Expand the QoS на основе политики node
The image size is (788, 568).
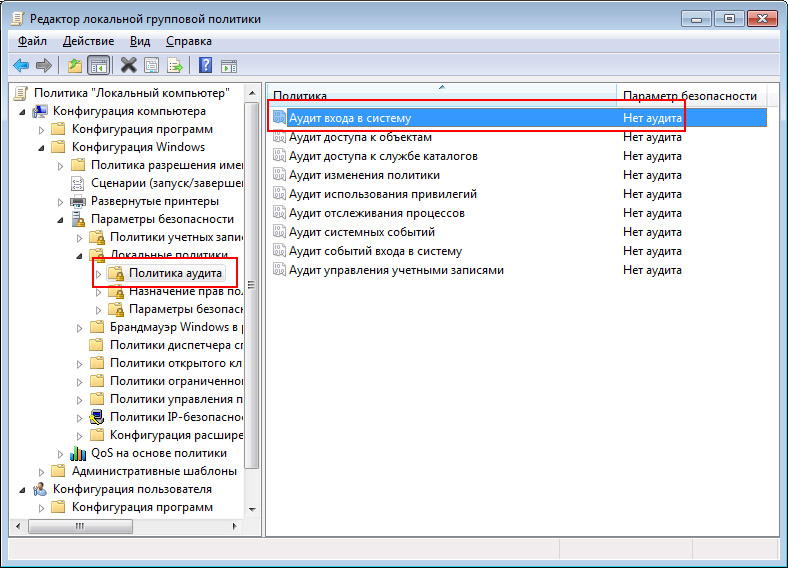point(60,454)
